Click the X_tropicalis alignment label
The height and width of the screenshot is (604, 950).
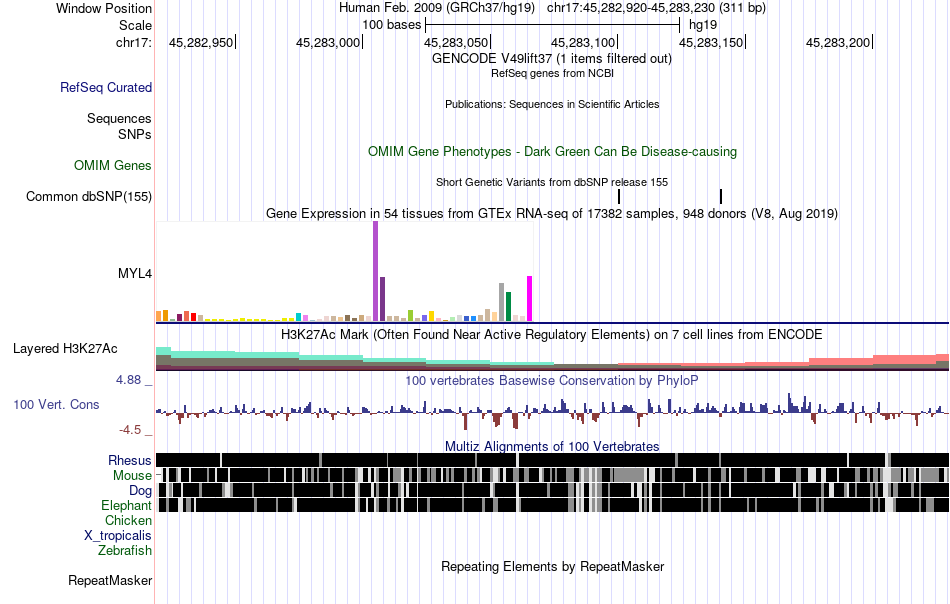coord(118,536)
